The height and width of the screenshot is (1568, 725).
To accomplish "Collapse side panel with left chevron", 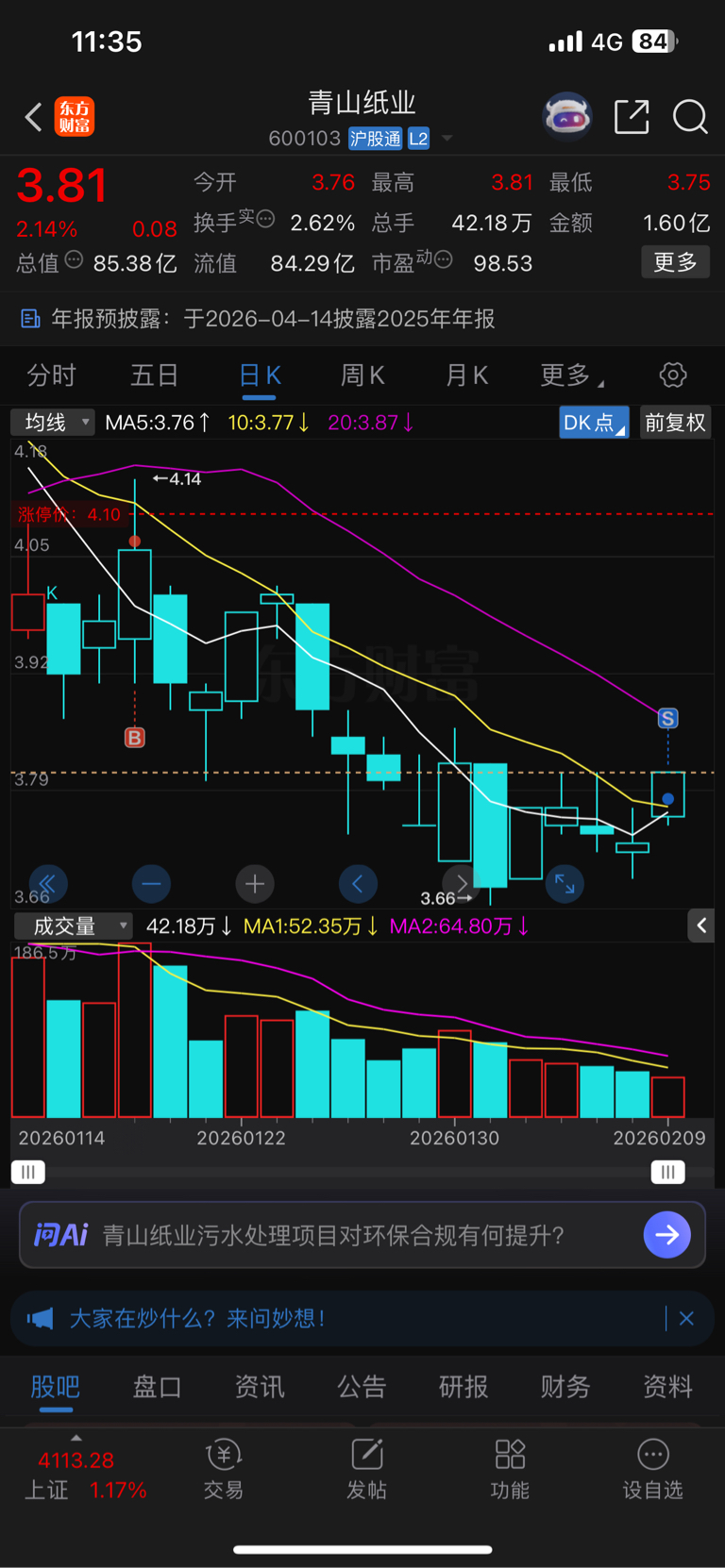I will click(701, 926).
